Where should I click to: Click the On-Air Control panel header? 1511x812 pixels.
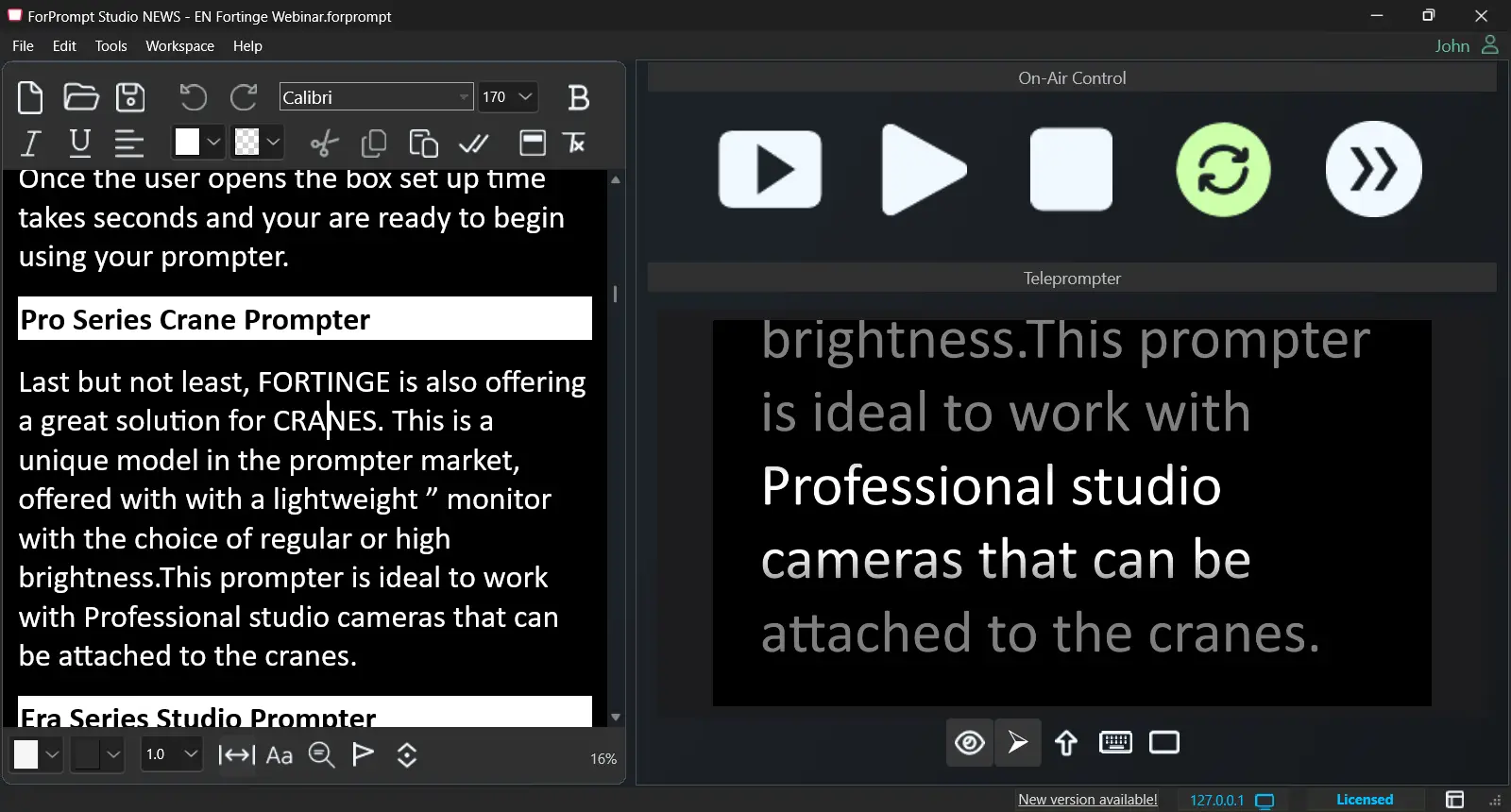point(1072,78)
